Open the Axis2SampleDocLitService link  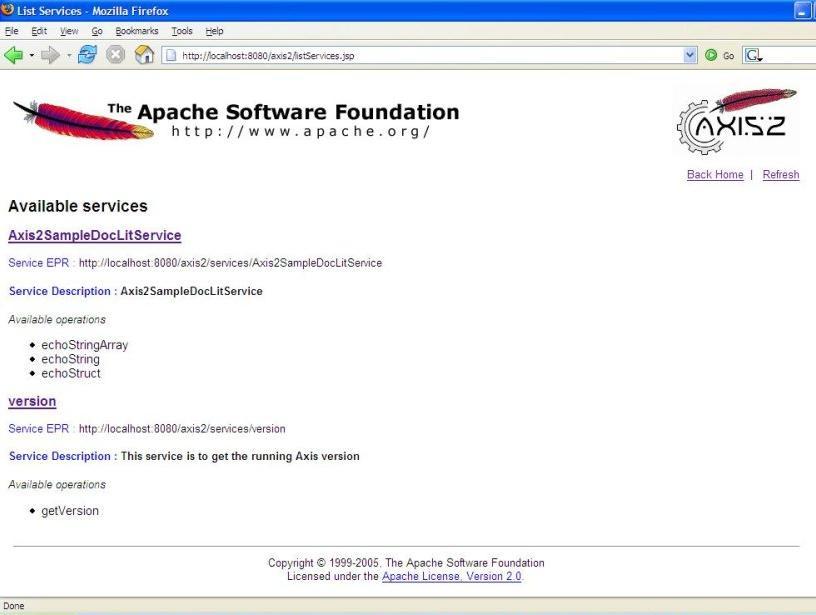pos(95,235)
